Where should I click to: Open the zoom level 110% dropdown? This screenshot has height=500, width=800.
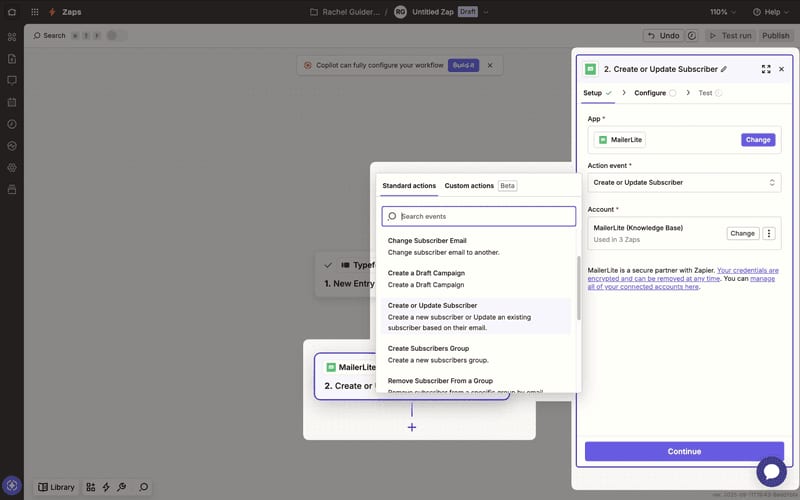pos(723,12)
